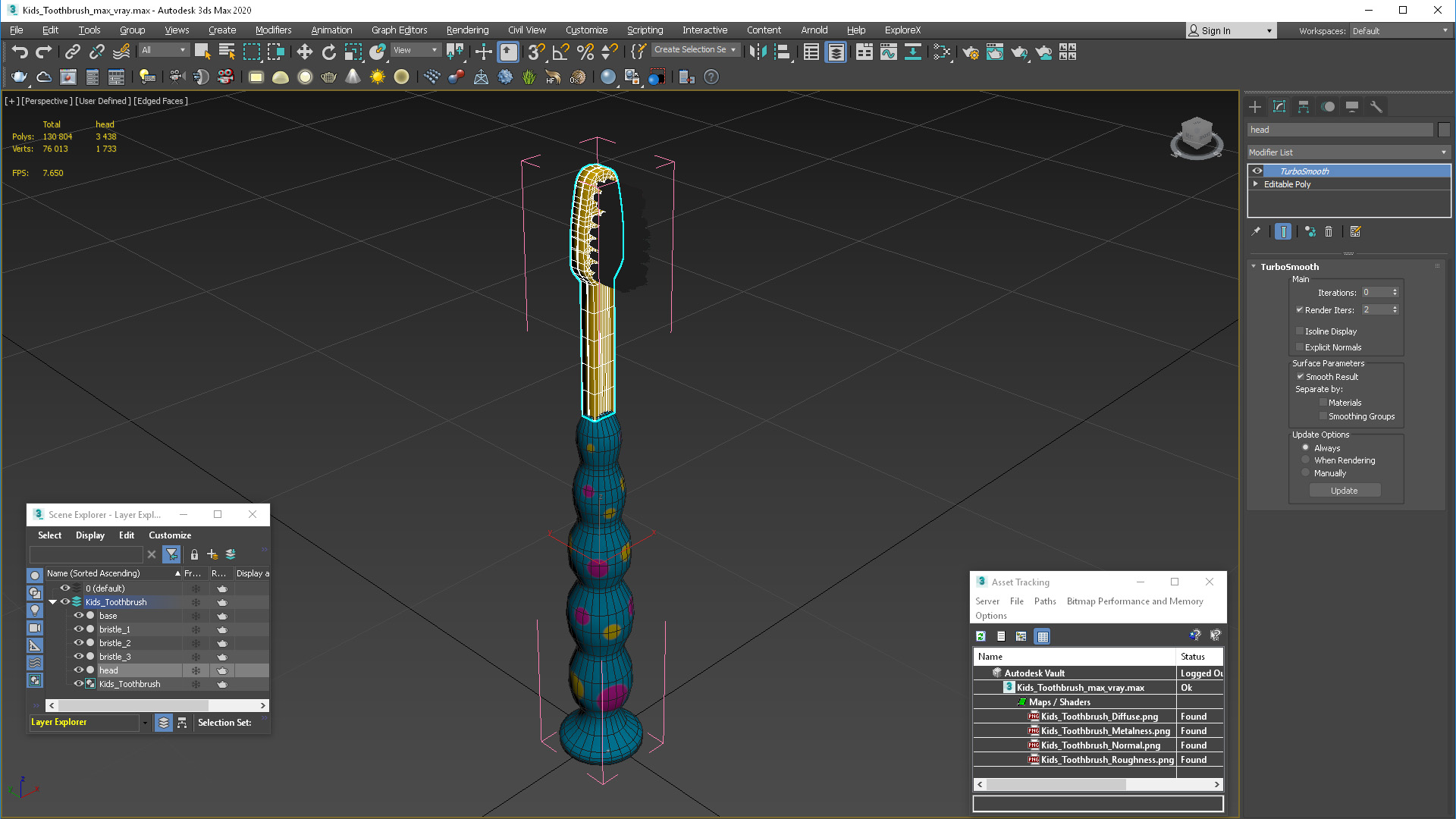Viewport: 1456px width, 819px height.
Task: Open Bitmap Performance and Memory menu
Action: click(x=1134, y=601)
